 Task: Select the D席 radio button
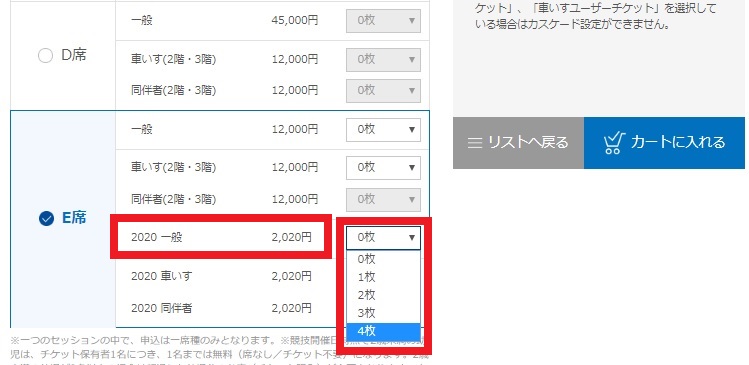tap(45, 56)
